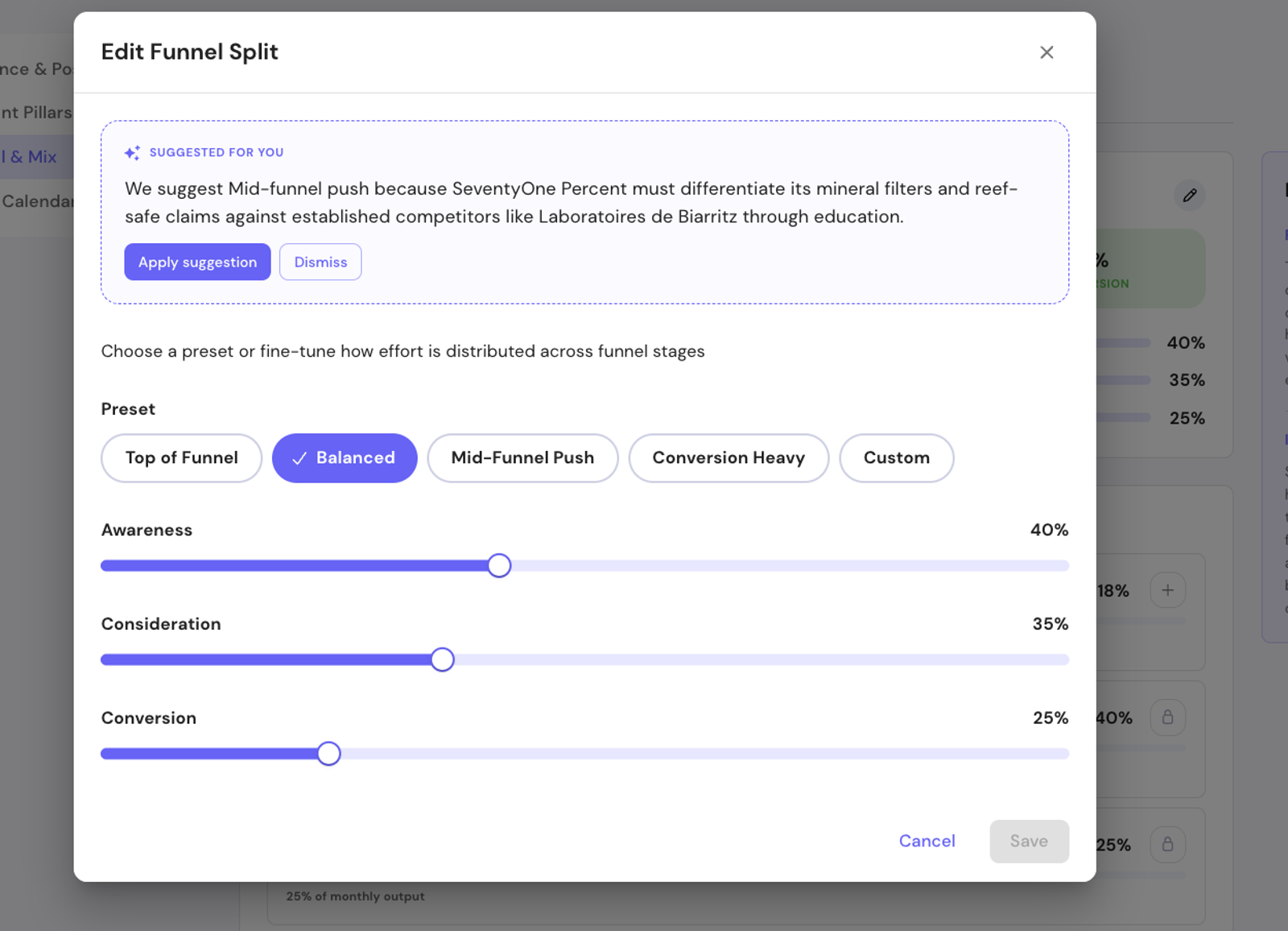Click the Consideration 35% value
Viewport: 1288px width, 931px height.
point(1051,624)
